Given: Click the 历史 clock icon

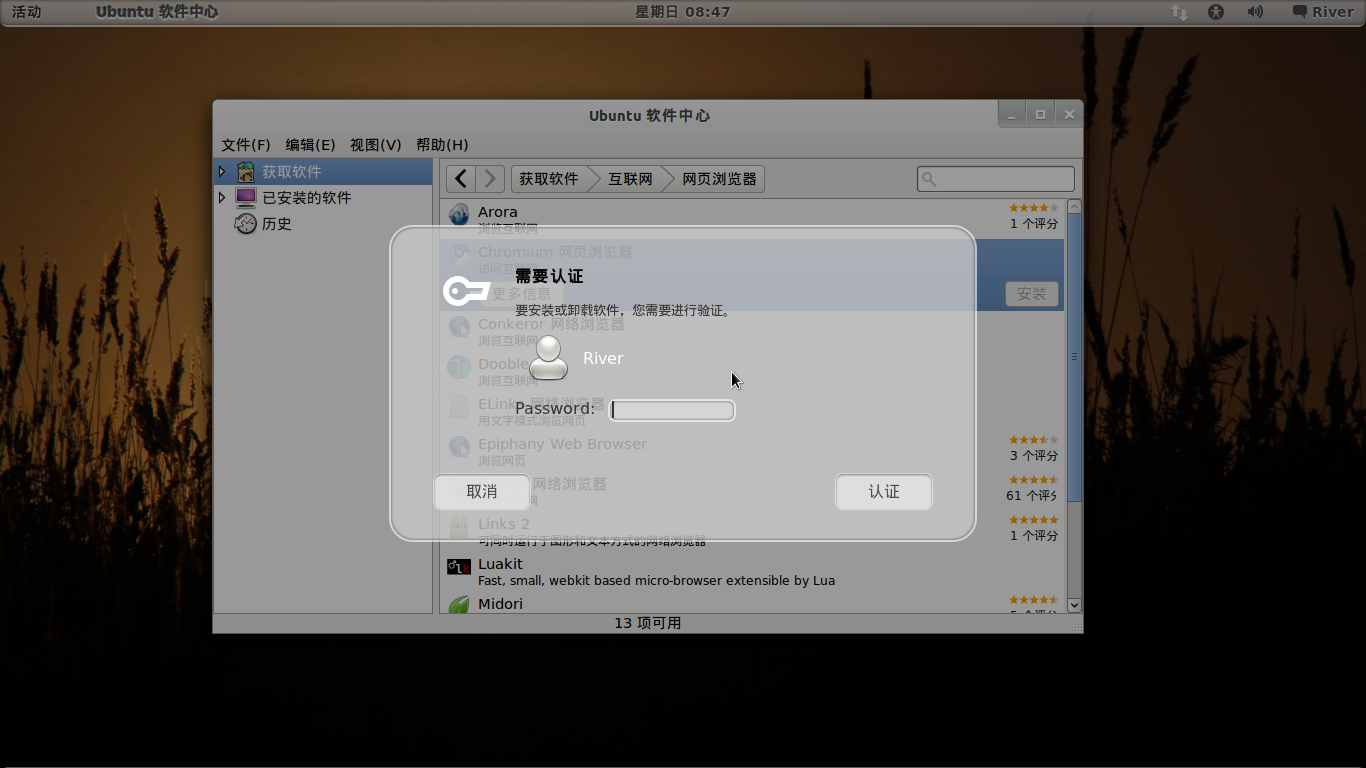Looking at the screenshot, I should pos(245,224).
